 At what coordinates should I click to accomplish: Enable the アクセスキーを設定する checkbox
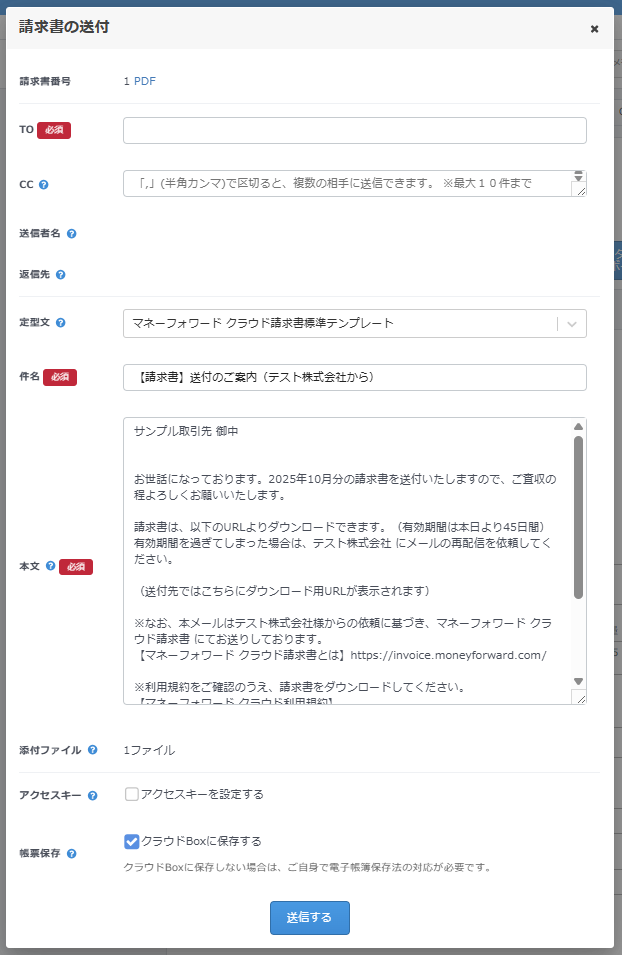(x=132, y=794)
